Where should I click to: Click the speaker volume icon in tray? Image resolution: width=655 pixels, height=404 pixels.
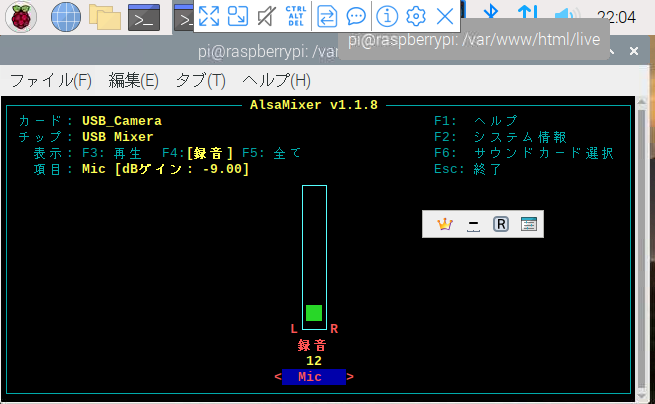coord(567,15)
